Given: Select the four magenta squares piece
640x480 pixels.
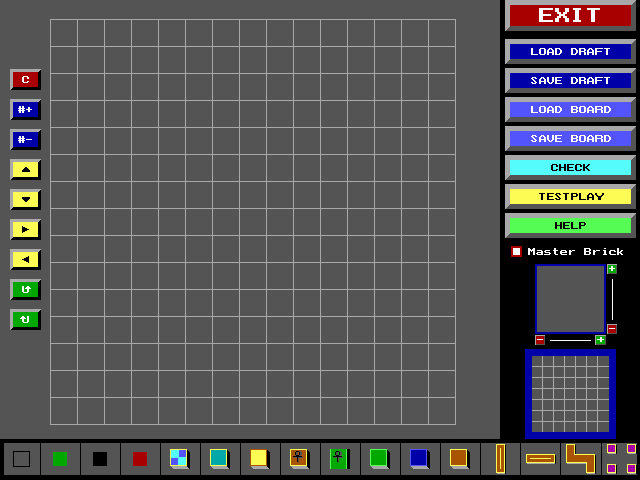Looking at the screenshot, I should [x=621, y=459].
